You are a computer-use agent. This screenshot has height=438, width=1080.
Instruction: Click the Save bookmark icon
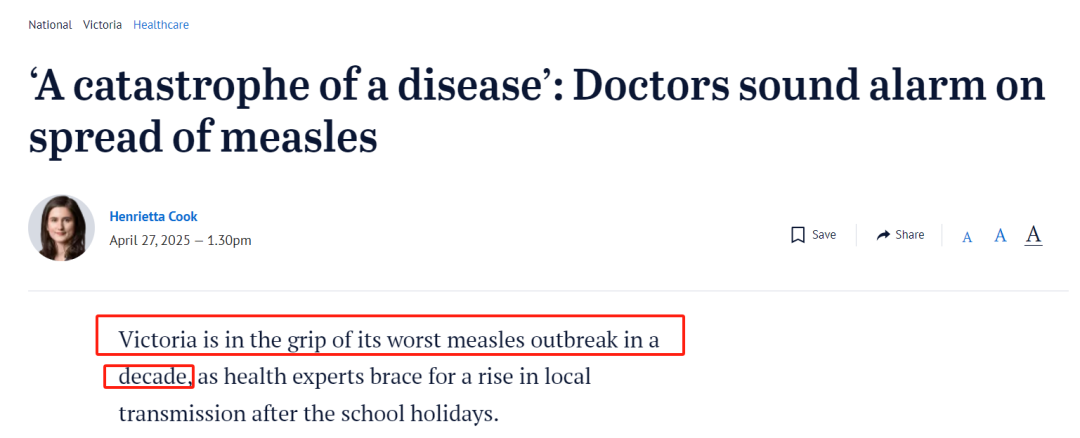798,235
